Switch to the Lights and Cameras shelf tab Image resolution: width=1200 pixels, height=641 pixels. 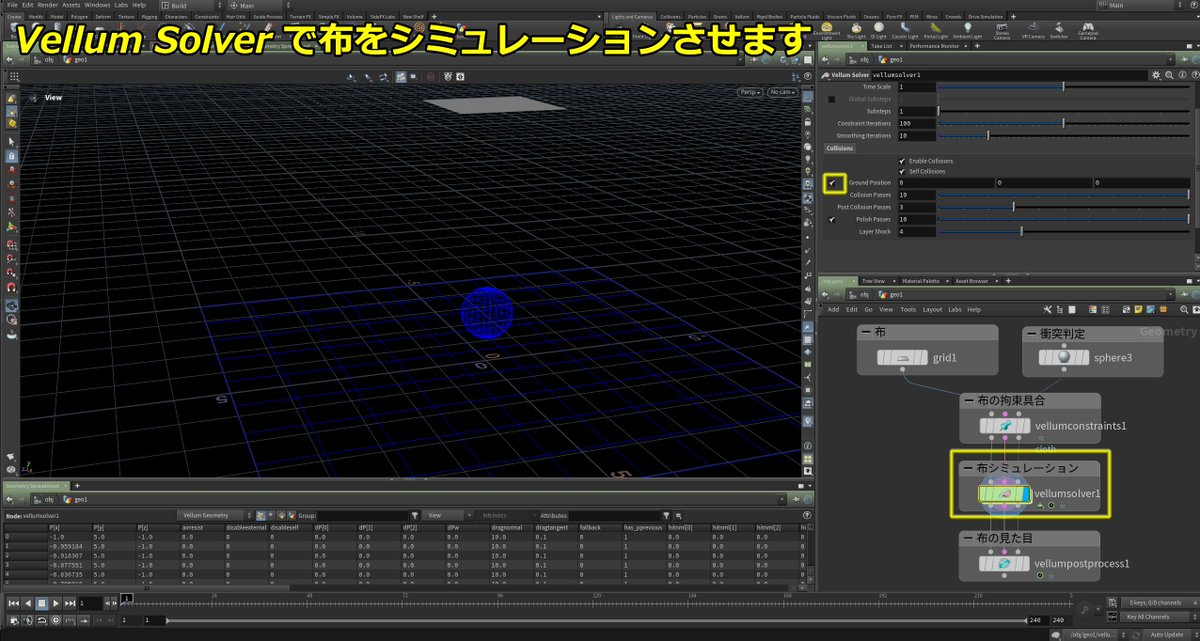tap(630, 16)
